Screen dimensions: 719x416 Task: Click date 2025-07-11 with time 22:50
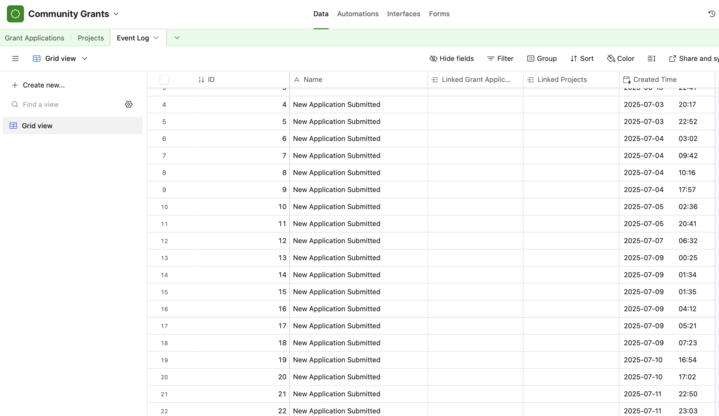[x=643, y=394]
